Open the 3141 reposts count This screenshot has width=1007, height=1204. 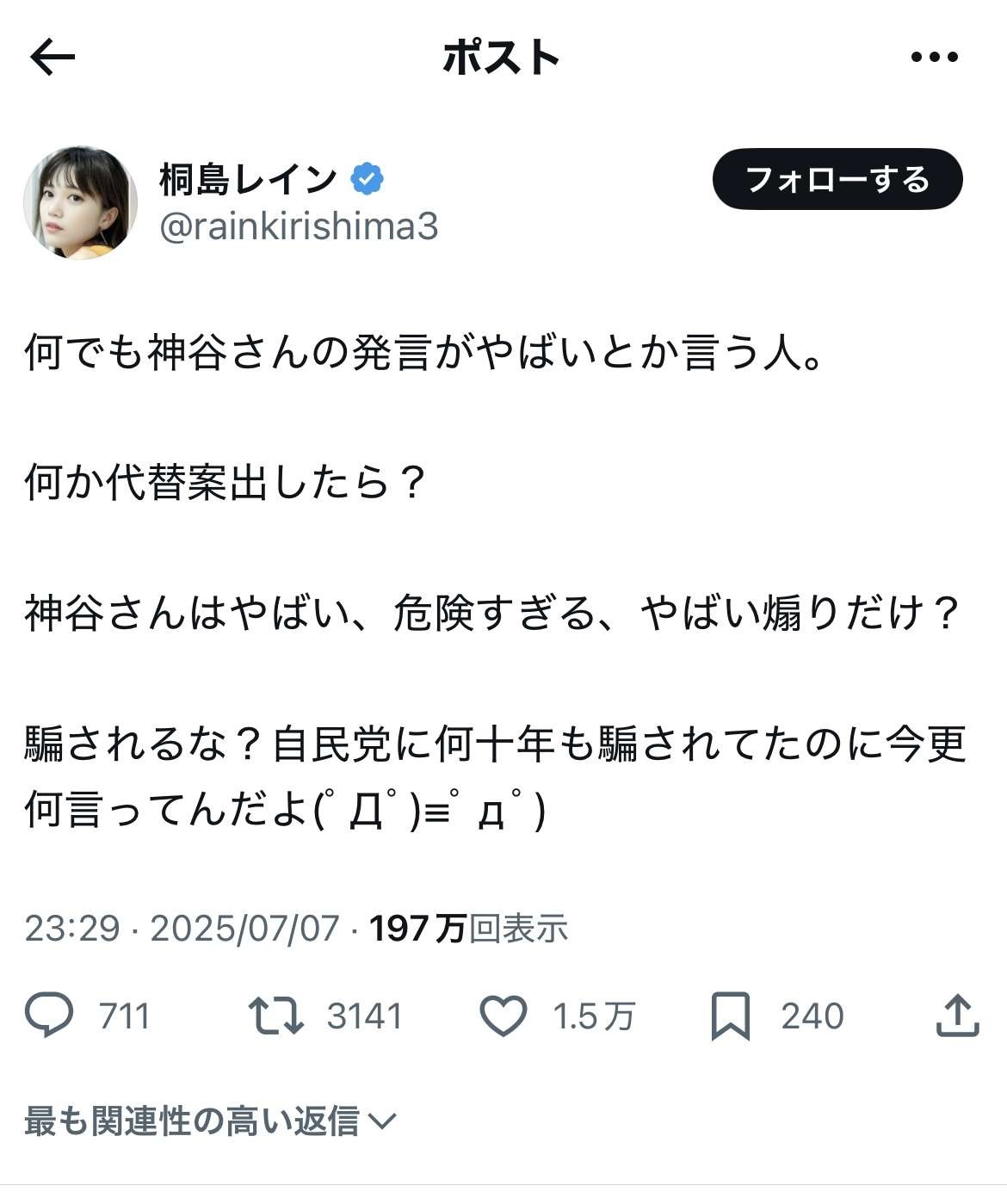click(364, 1016)
